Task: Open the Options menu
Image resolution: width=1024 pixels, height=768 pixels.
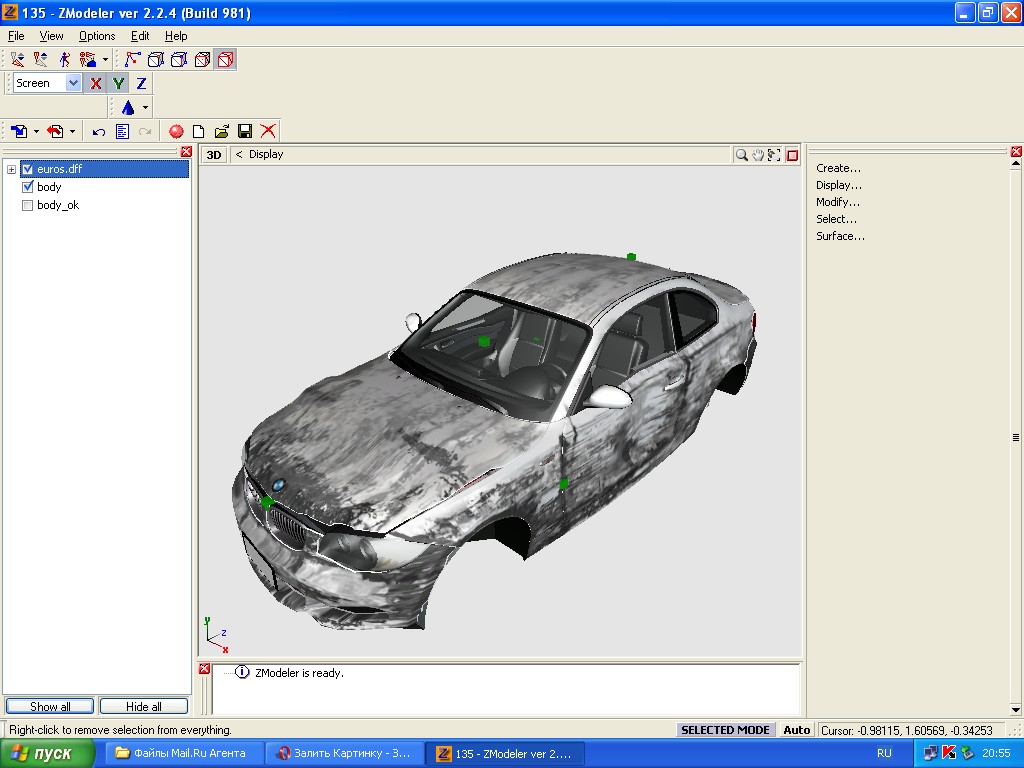Action: (x=97, y=36)
